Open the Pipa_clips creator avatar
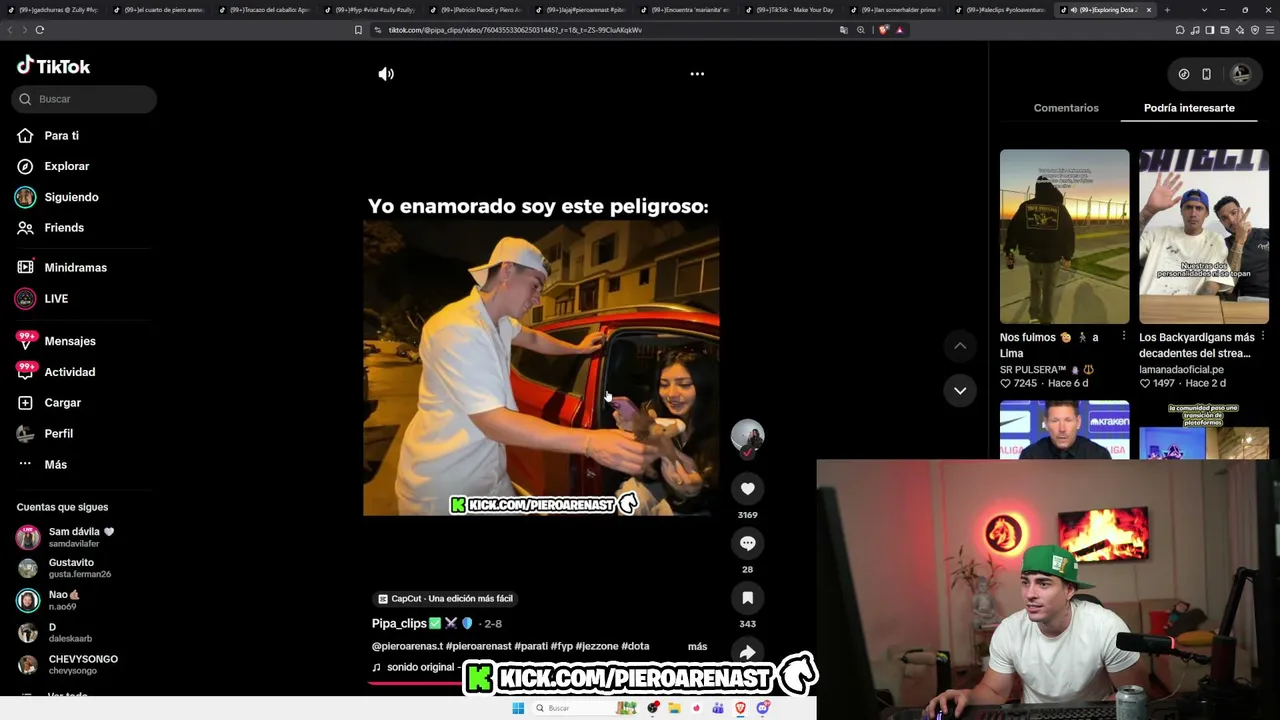The image size is (1280, 720). tap(747, 435)
